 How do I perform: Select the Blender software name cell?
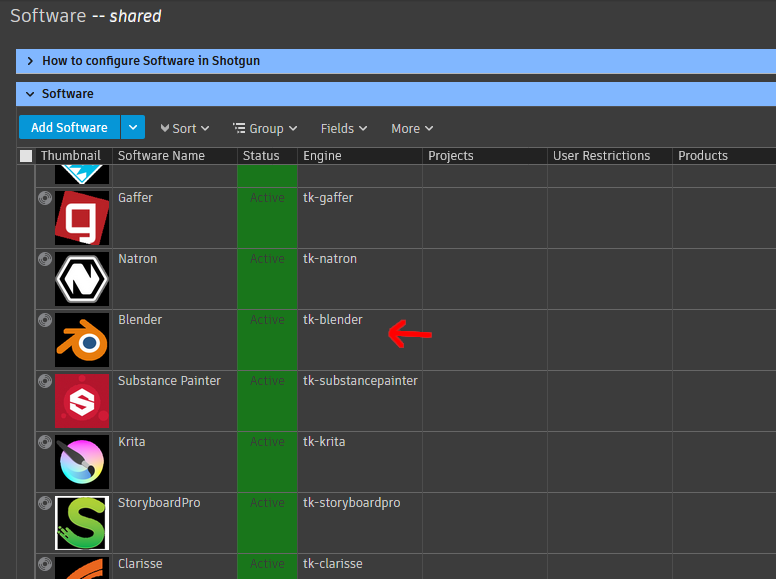[x=175, y=340]
